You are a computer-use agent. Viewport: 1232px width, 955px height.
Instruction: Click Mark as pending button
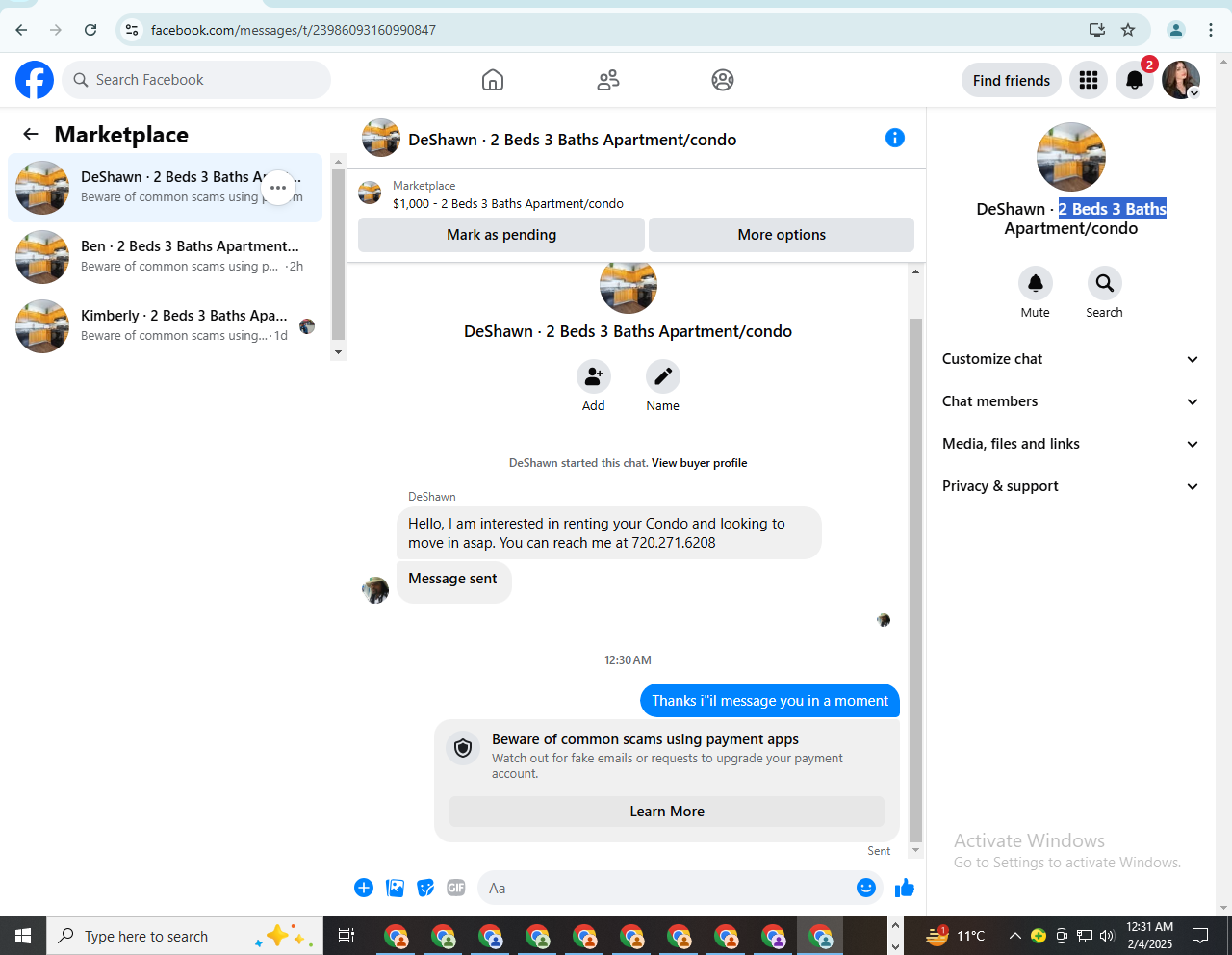tap(501, 235)
